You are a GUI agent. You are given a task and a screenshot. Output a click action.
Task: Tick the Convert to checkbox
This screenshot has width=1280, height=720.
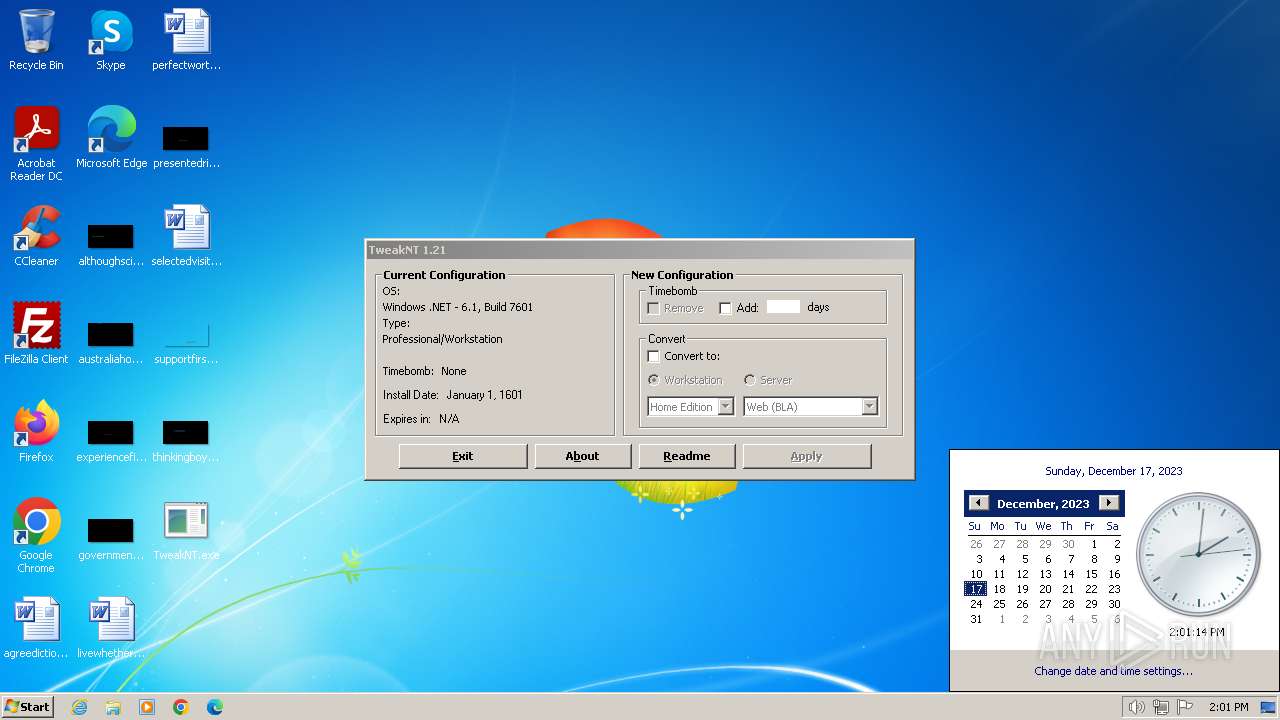(654, 356)
